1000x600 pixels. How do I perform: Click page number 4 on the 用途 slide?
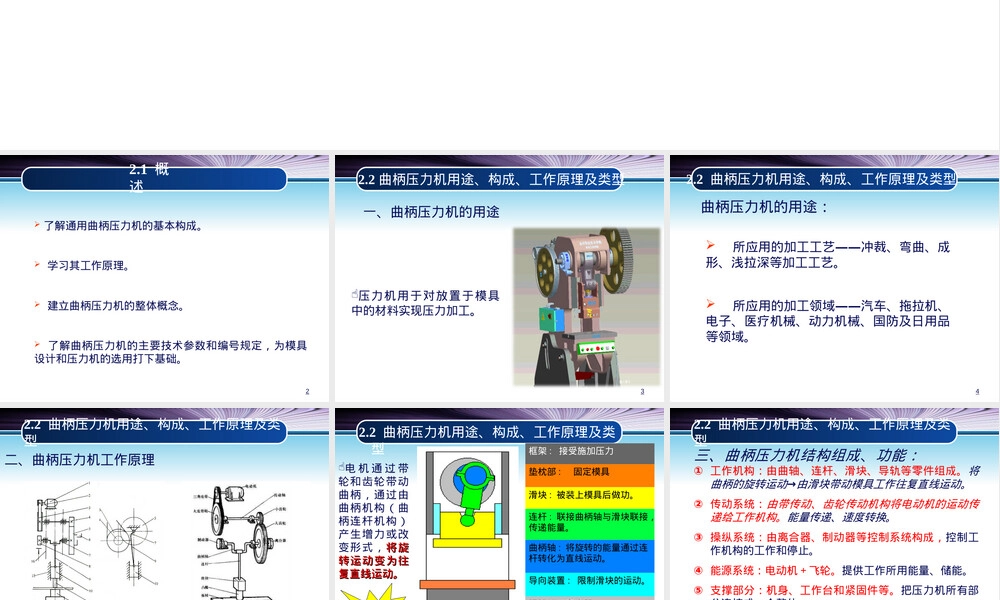pyautogui.click(x=977, y=391)
